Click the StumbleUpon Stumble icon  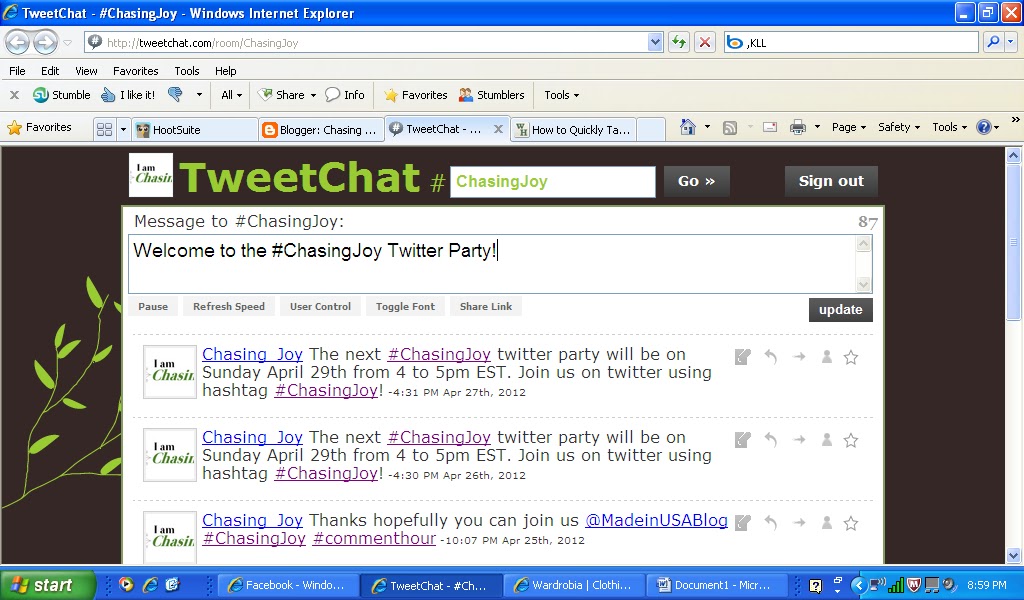(40, 95)
